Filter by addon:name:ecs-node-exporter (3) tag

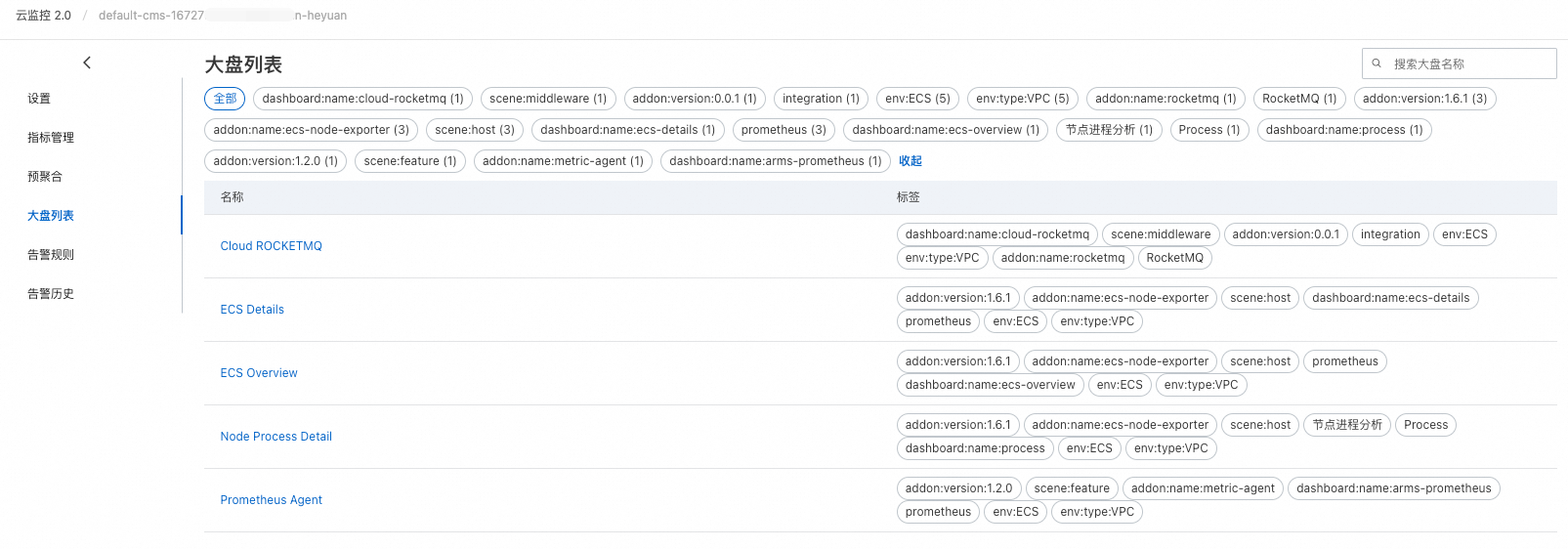(311, 130)
